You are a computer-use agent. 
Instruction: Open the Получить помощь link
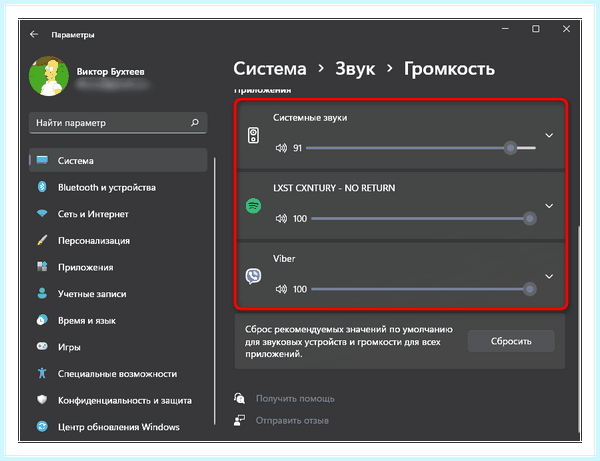pos(295,399)
